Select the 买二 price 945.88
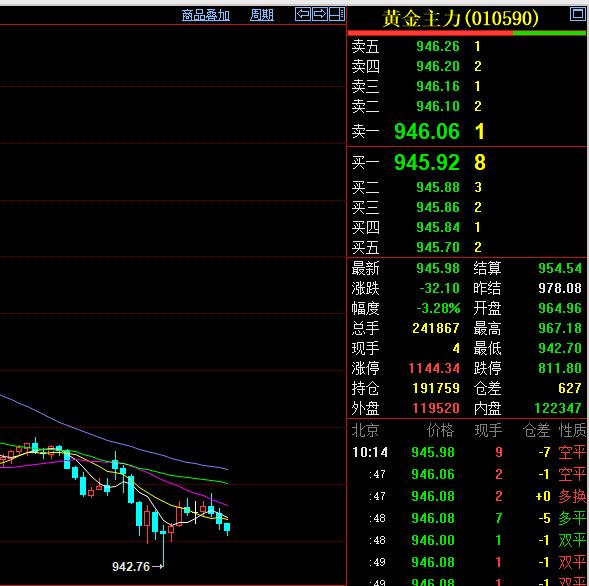This screenshot has width=589, height=586. (x=438, y=187)
